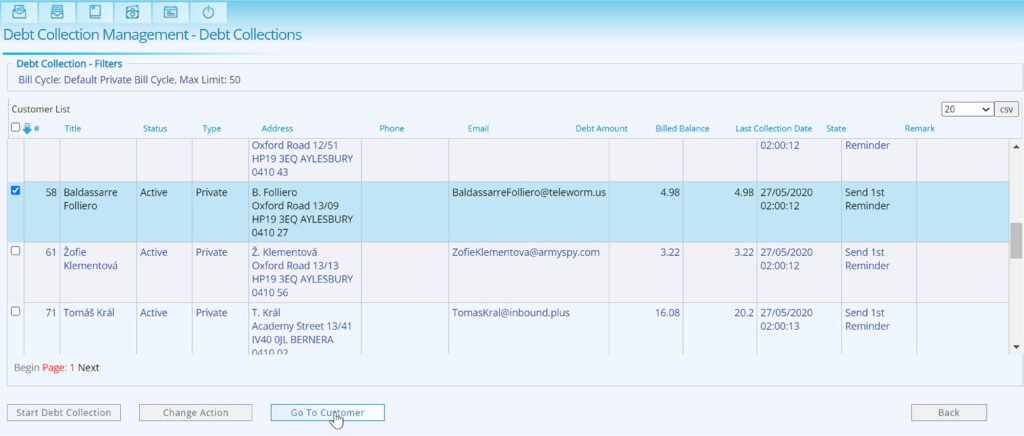Open the envelope mail icon in top toolbar
Viewport: 1024px width, 436px height.
click(x=20, y=12)
